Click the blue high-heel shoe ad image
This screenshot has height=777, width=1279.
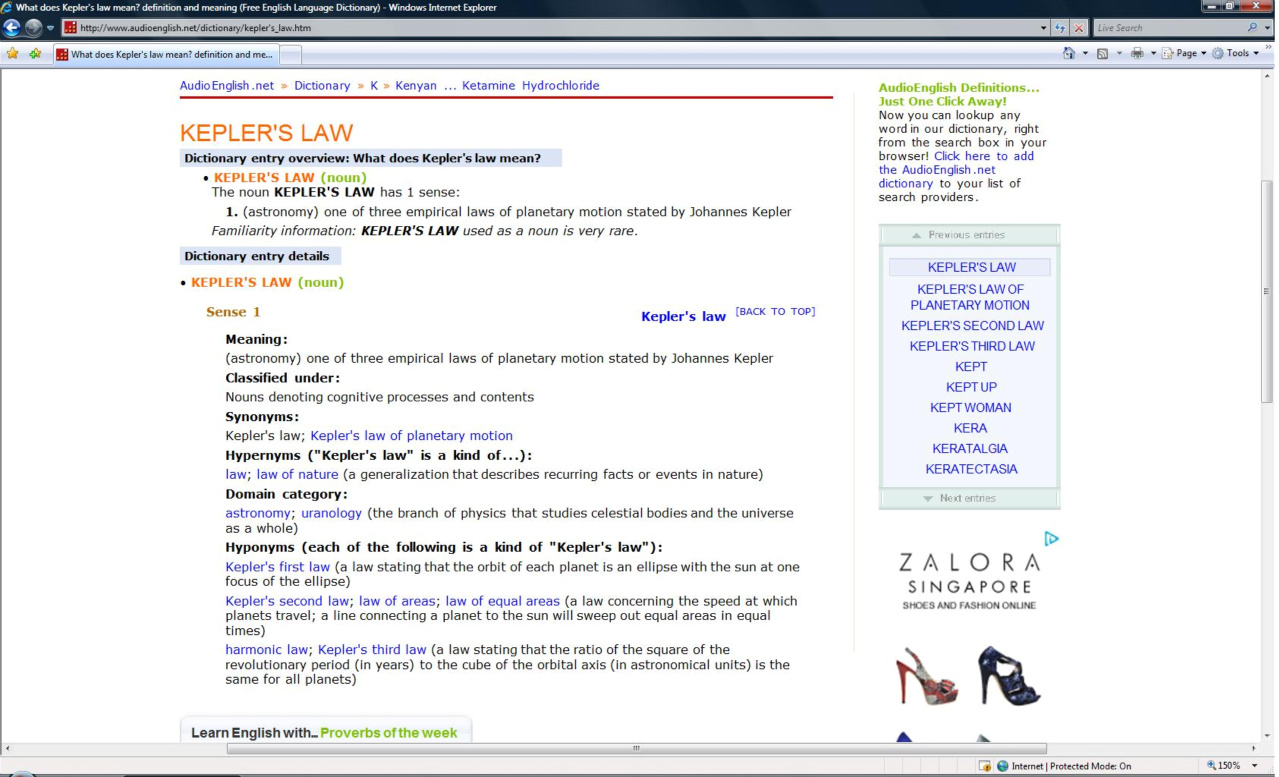coord(1009,675)
